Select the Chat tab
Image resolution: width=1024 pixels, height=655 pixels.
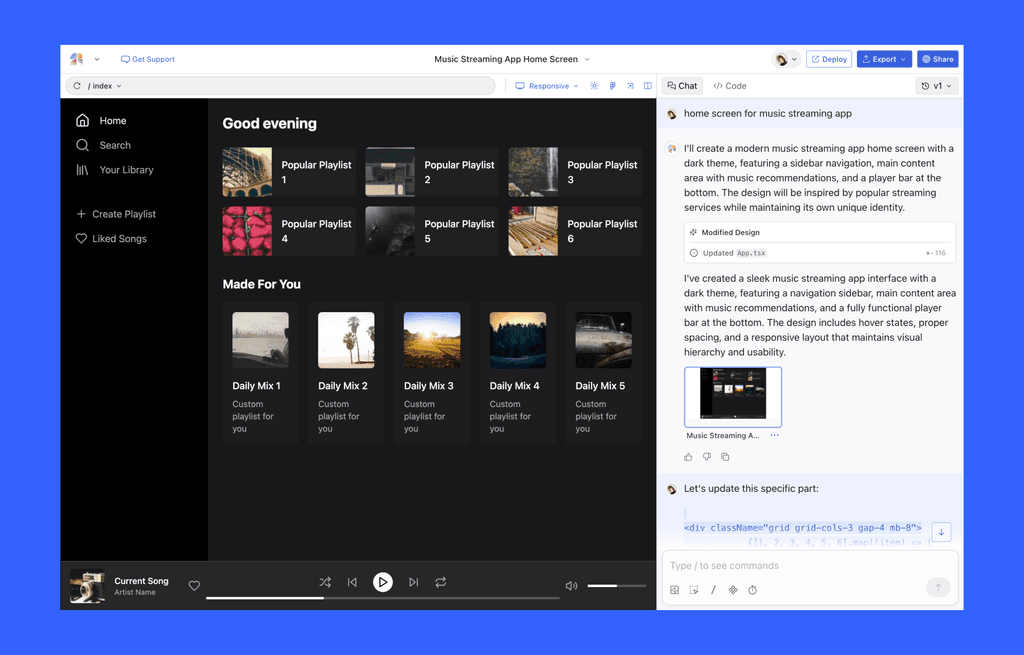click(x=681, y=86)
